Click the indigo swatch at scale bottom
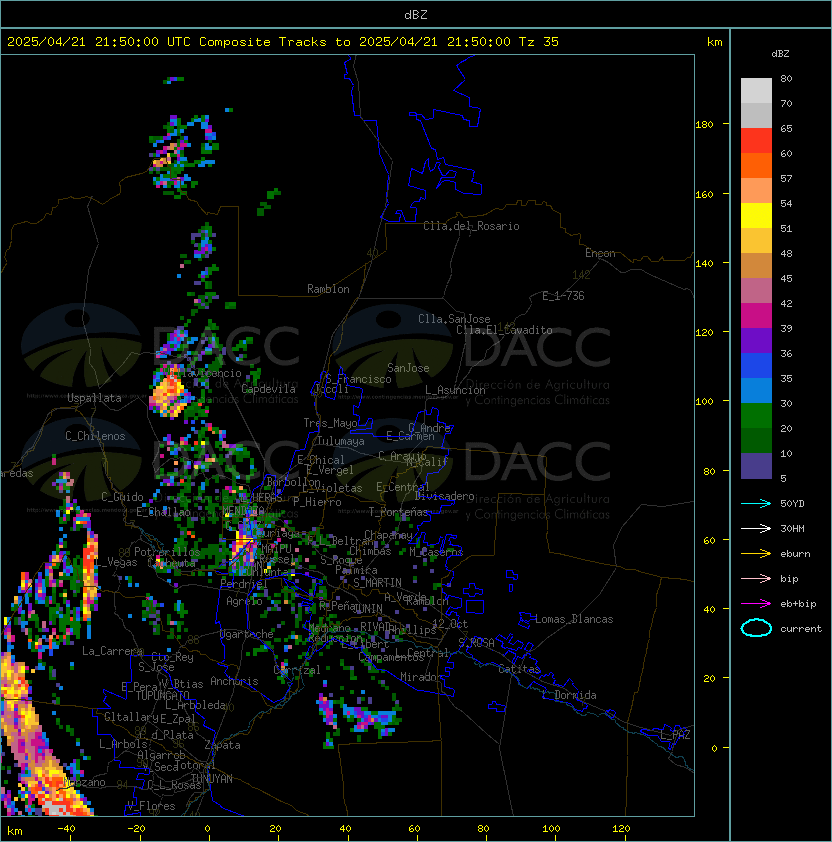 pos(756,466)
